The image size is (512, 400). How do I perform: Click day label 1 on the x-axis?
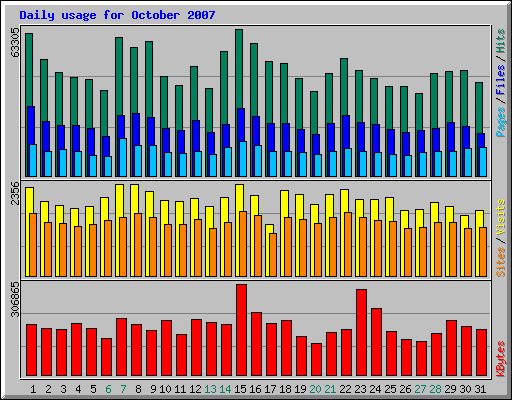pos(33,389)
